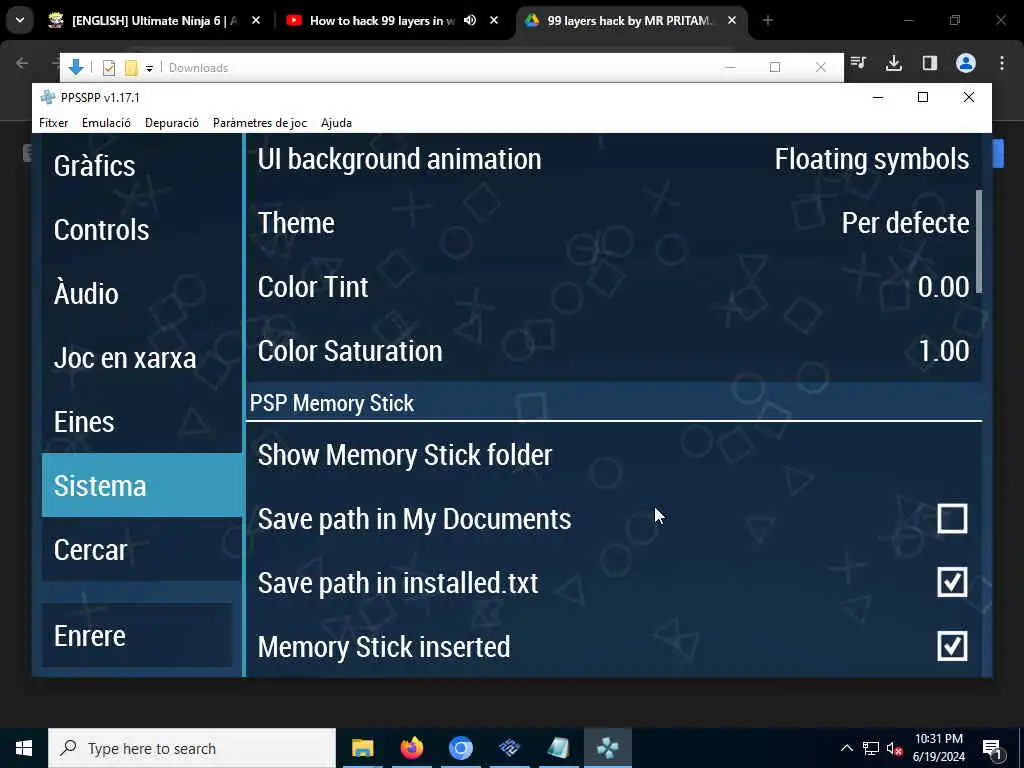
Task: Click the Enrere back button
Action: pyautogui.click(x=137, y=635)
